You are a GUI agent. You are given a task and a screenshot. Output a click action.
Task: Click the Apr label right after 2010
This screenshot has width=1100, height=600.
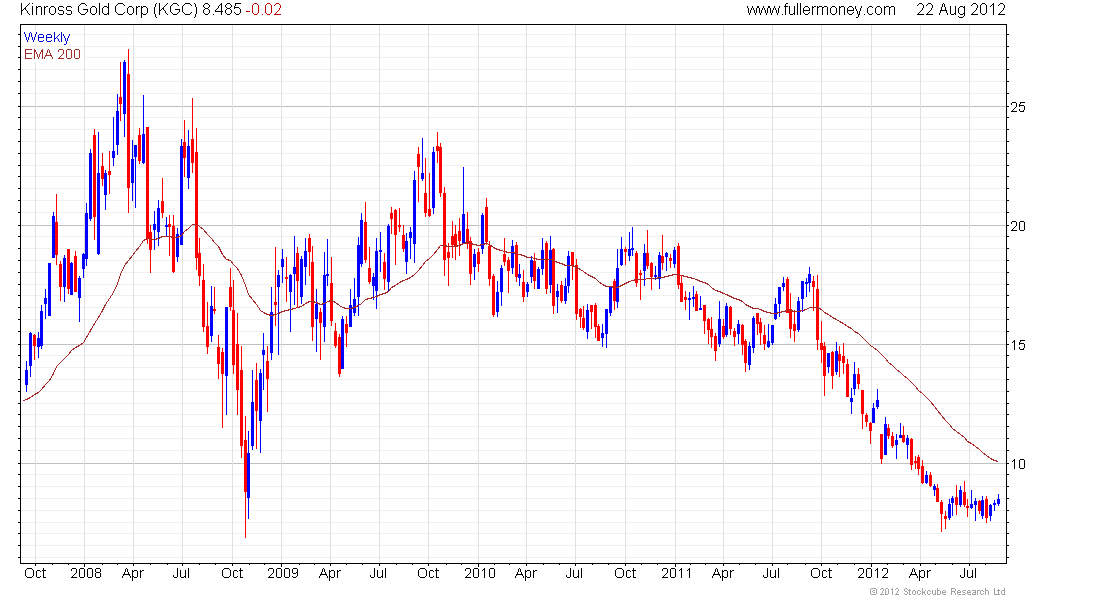(x=525, y=573)
